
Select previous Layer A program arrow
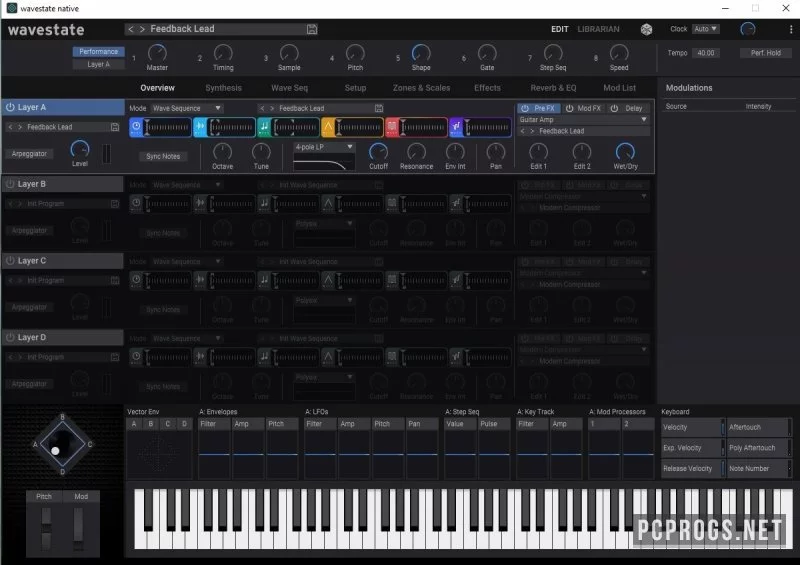click(10, 127)
